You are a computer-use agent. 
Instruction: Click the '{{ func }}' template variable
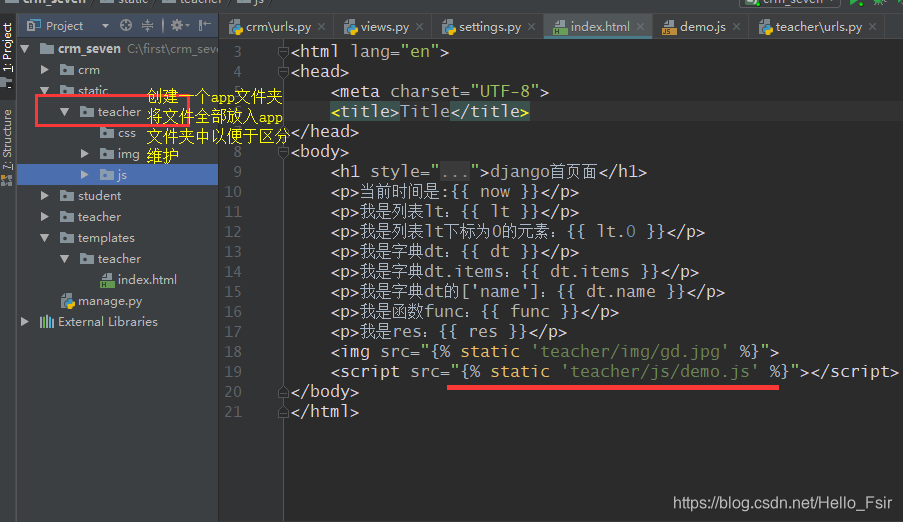coord(530,312)
